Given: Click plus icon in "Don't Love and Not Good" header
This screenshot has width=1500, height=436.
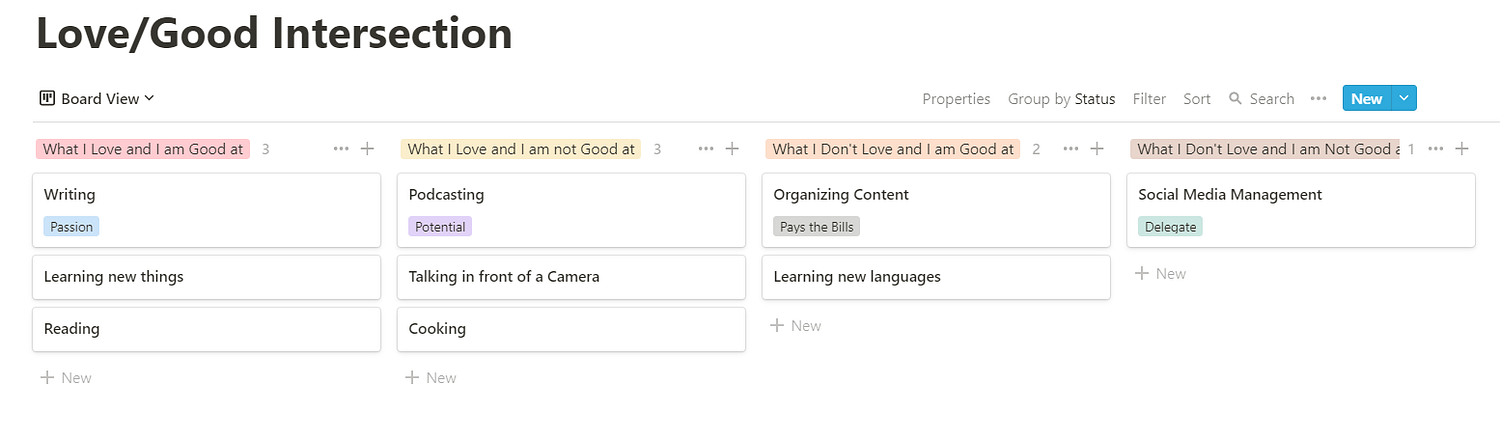Looking at the screenshot, I should (x=1462, y=149).
